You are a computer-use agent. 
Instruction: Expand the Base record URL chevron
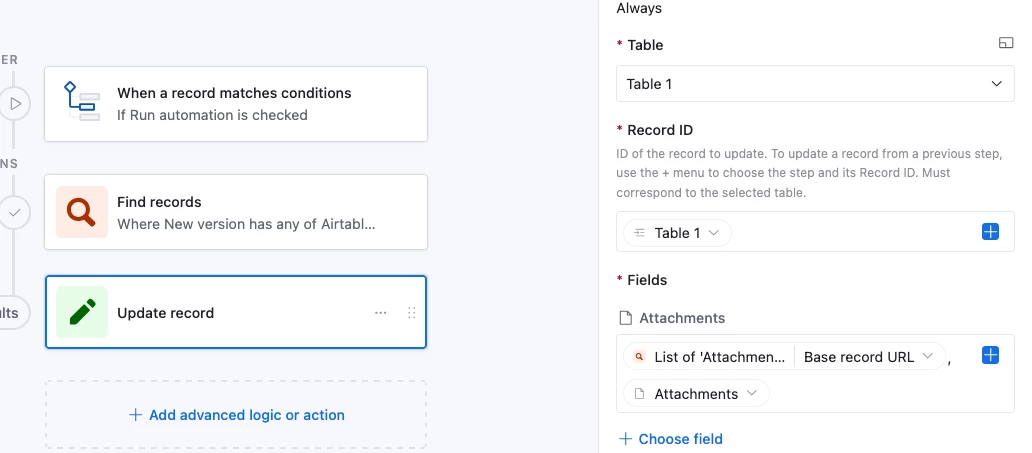pyautogui.click(x=928, y=357)
